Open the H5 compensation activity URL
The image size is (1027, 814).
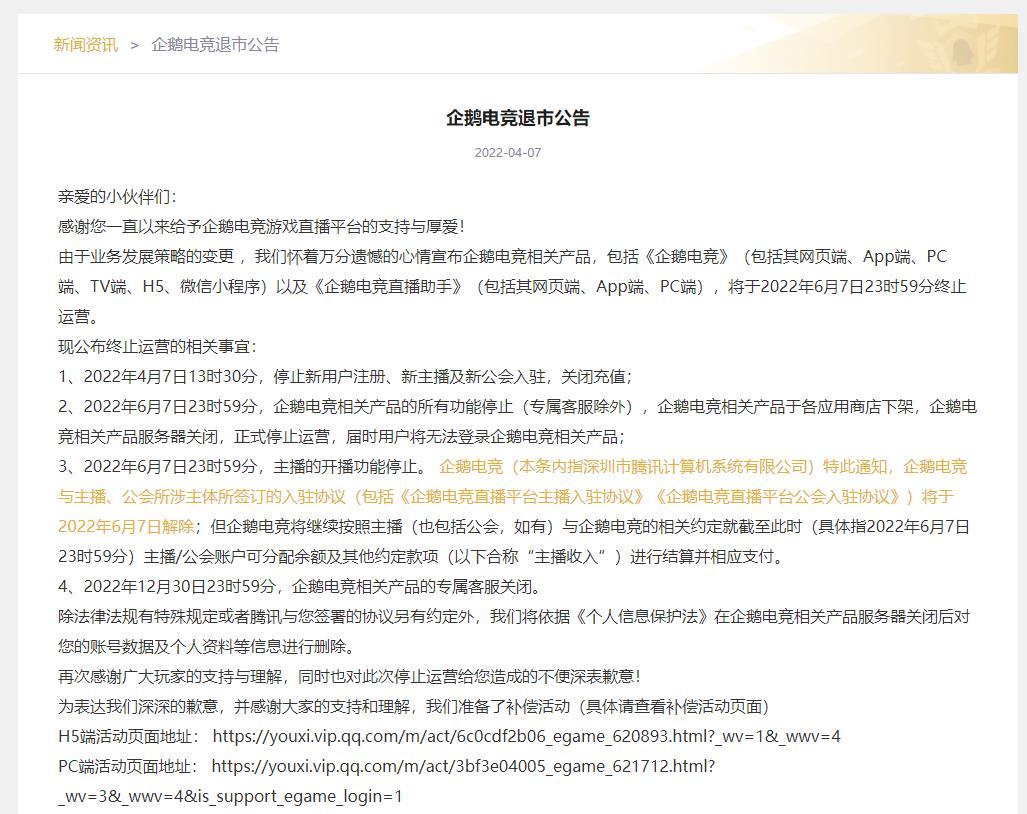tap(527, 737)
